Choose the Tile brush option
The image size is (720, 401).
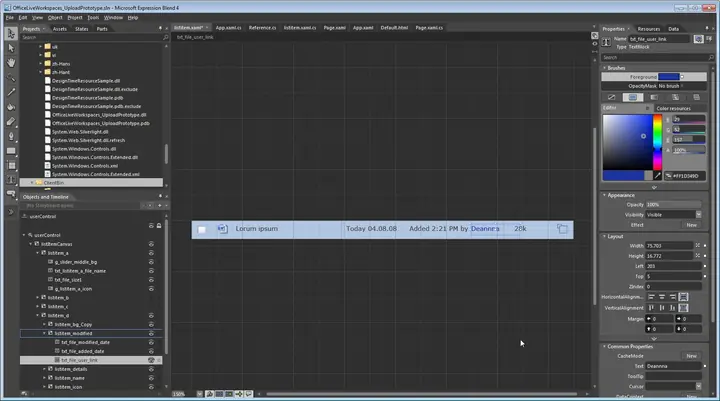pos(675,97)
